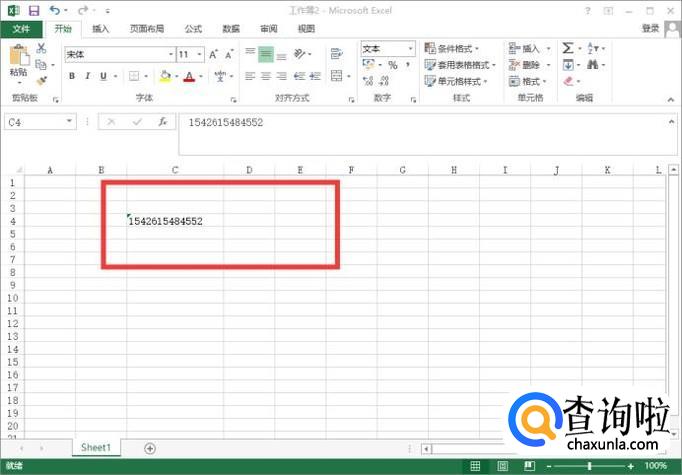Align cell text right
682x475 pixels.
[282, 76]
